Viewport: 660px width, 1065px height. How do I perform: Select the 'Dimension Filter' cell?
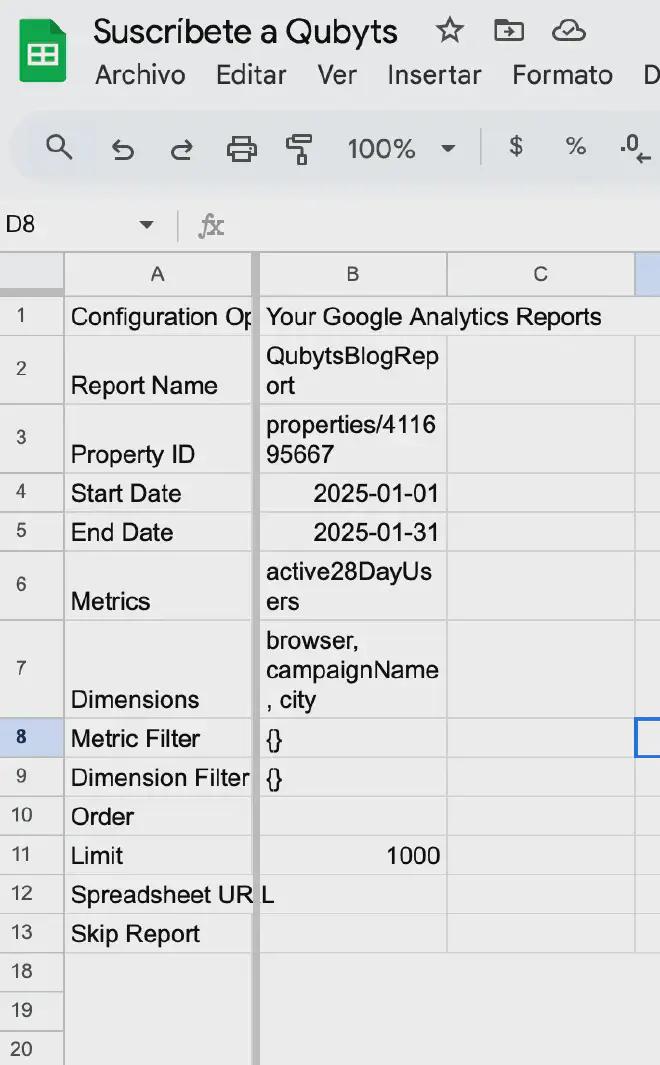[158, 777]
